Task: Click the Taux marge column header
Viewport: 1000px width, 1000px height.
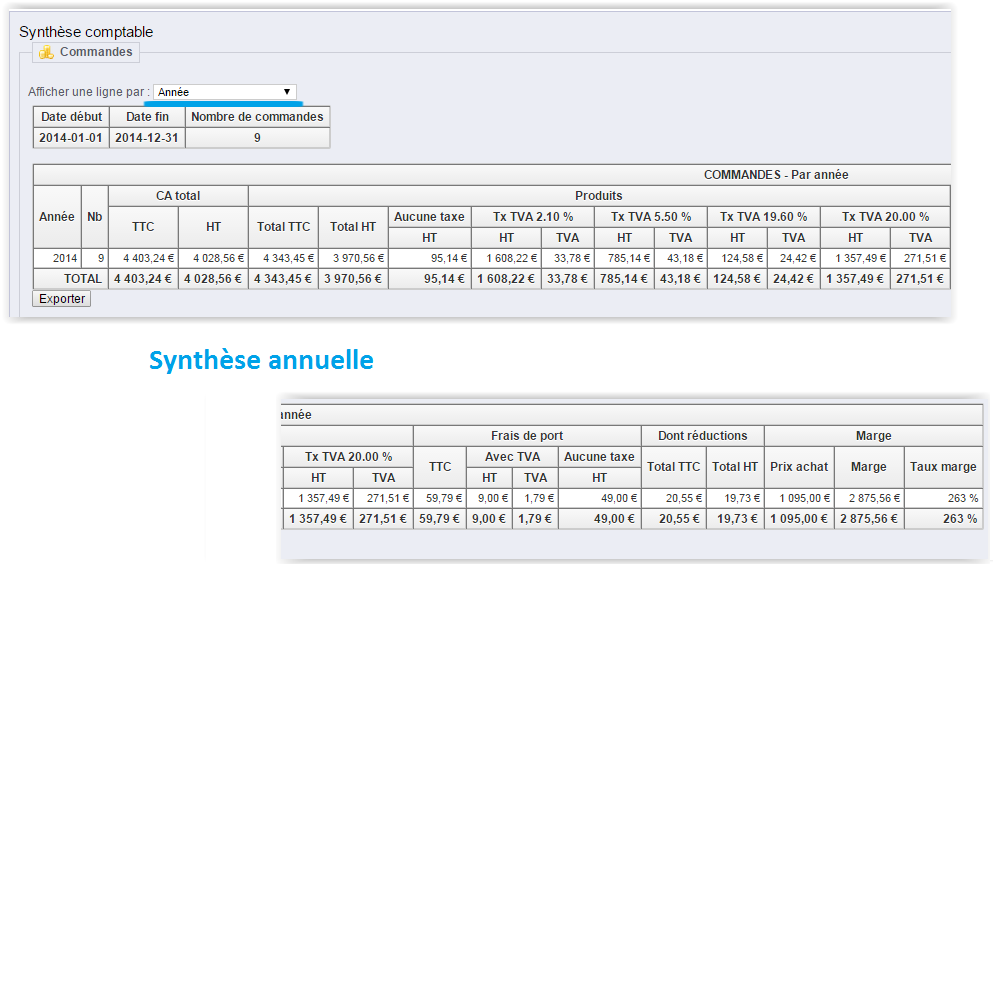Action: click(x=943, y=467)
